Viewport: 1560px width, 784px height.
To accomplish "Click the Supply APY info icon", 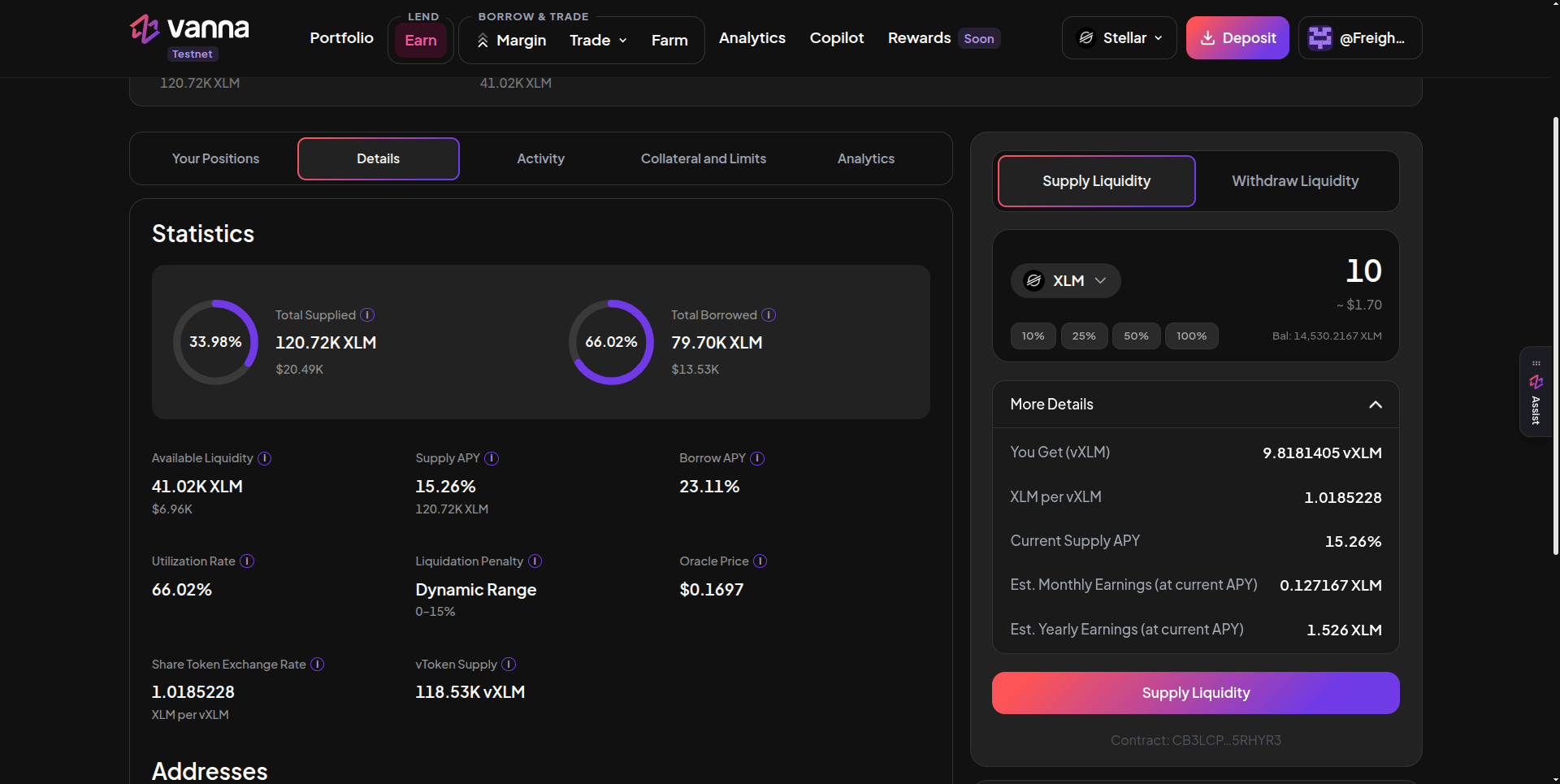I will 492,458.
